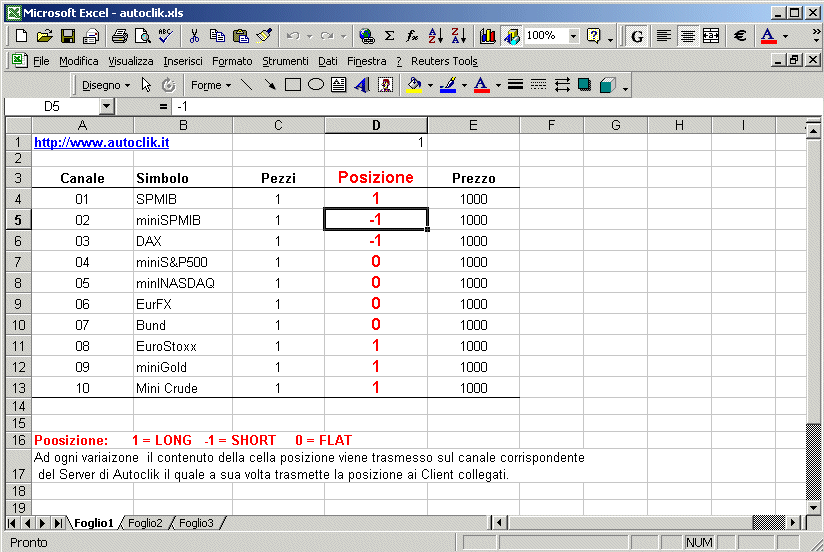
Task: Click the AutoSum sigma icon
Action: click(x=389, y=36)
